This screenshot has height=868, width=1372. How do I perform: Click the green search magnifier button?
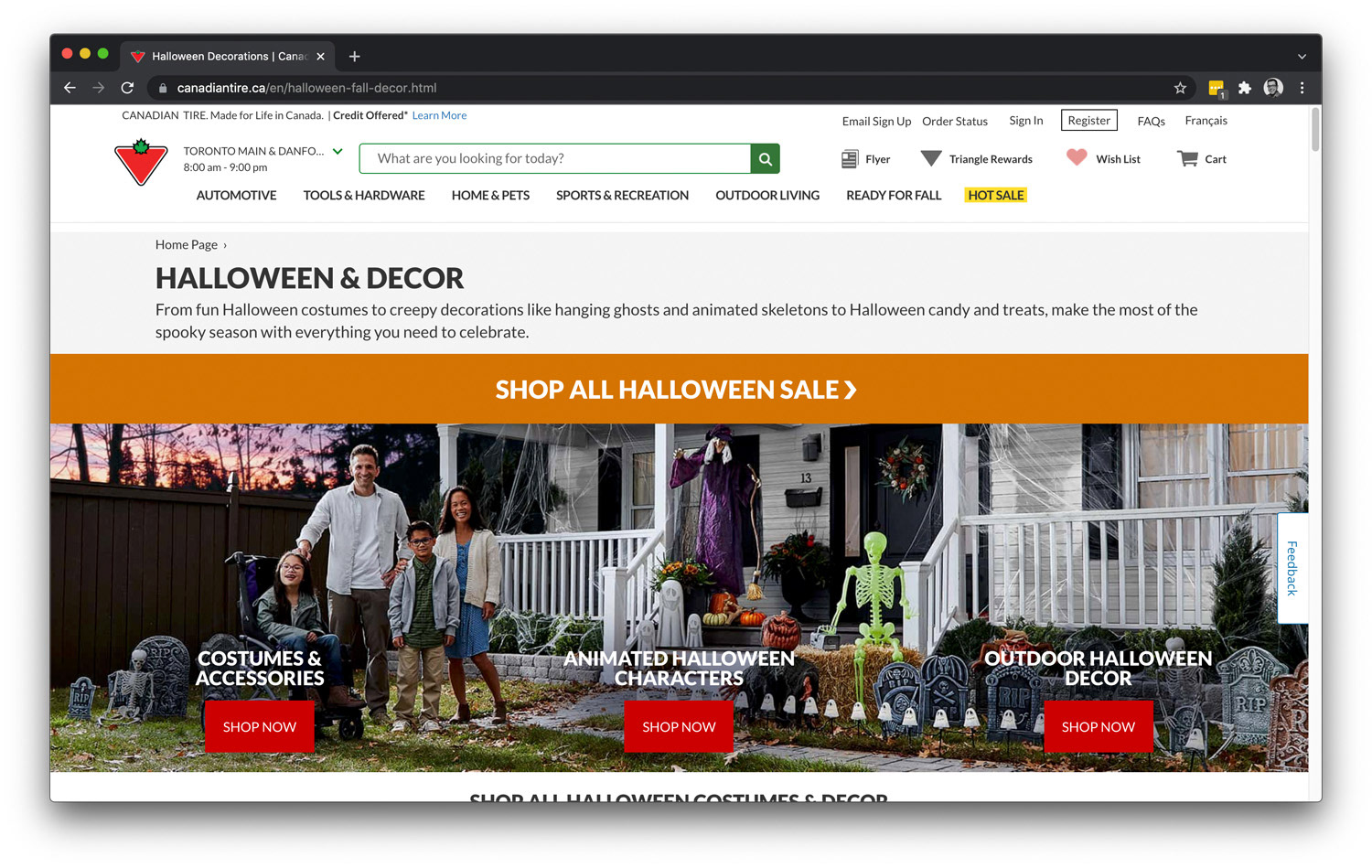click(765, 158)
